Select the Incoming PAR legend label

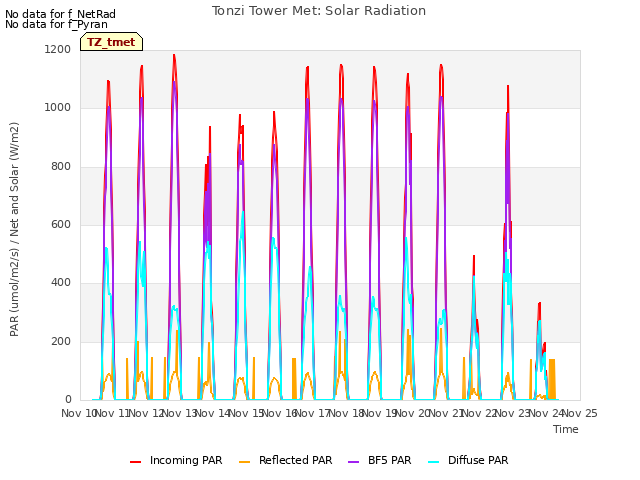[x=186, y=460]
